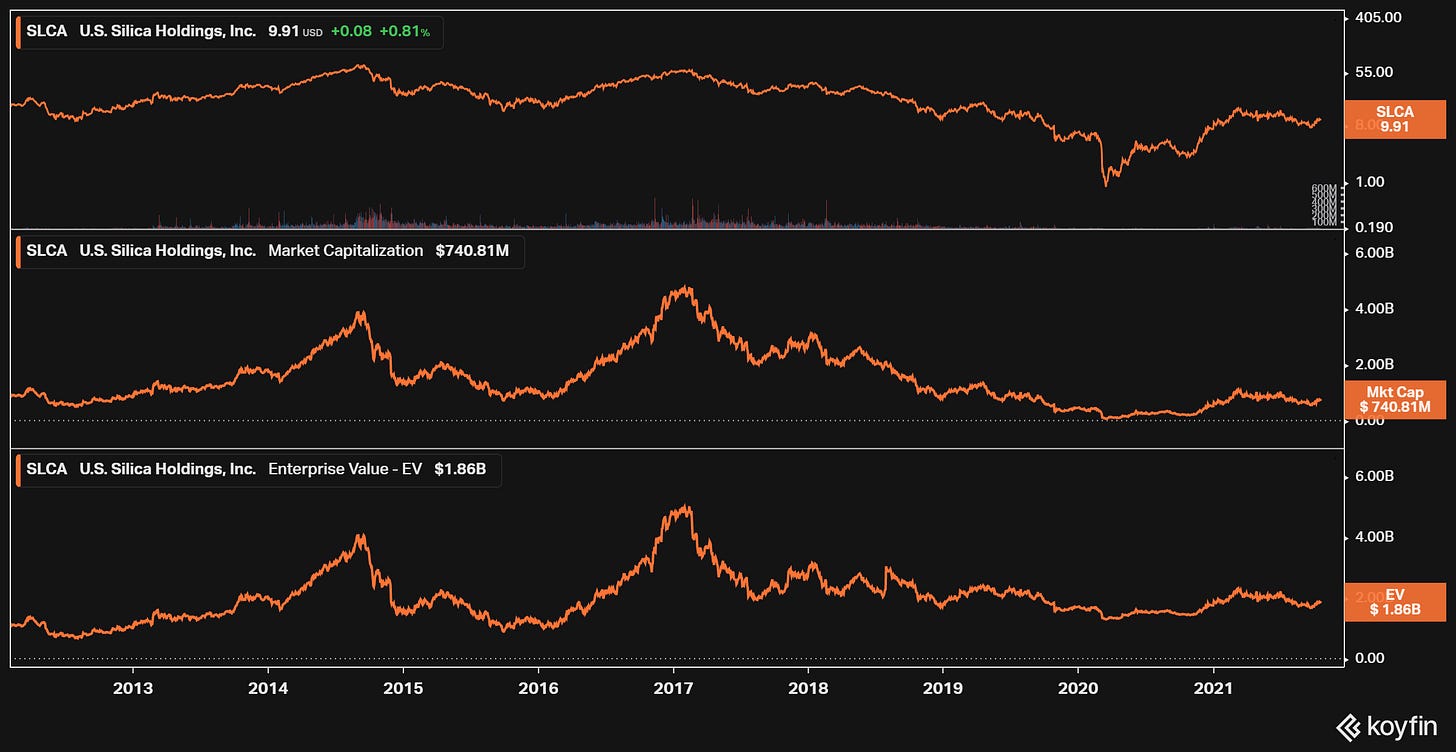The image size is (1456, 752).
Task: Select the Market Capitalization legend label
Action: 346,251
